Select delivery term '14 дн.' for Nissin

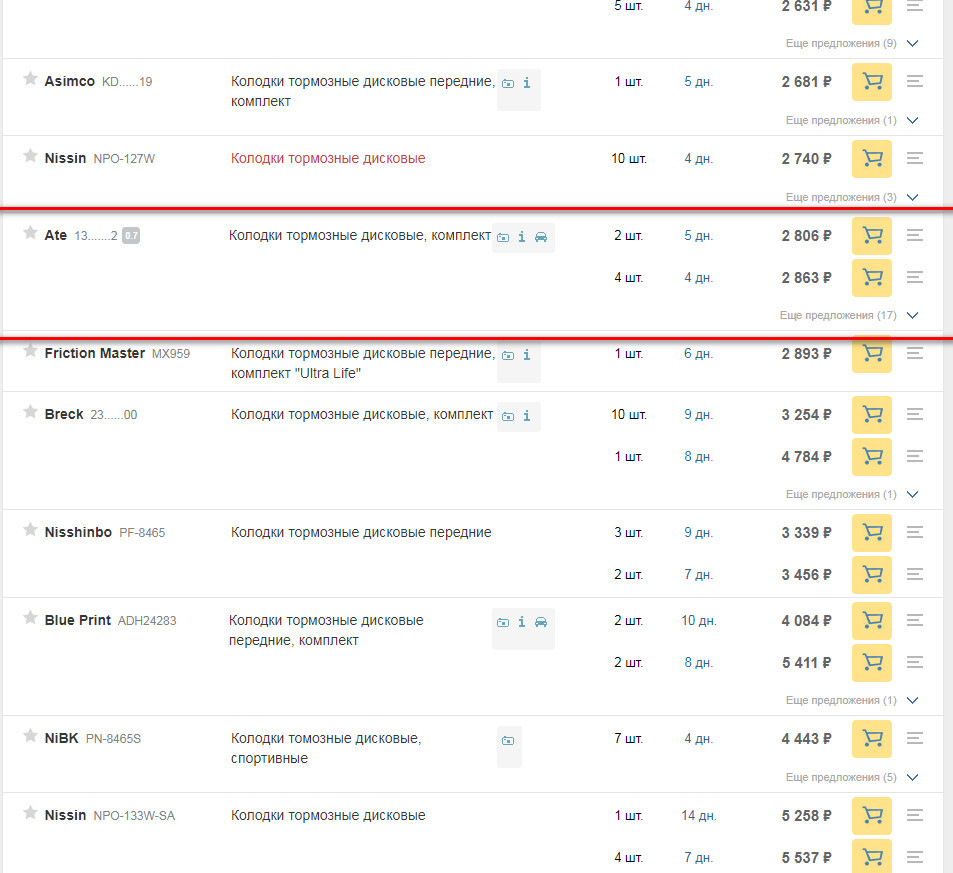pos(698,816)
